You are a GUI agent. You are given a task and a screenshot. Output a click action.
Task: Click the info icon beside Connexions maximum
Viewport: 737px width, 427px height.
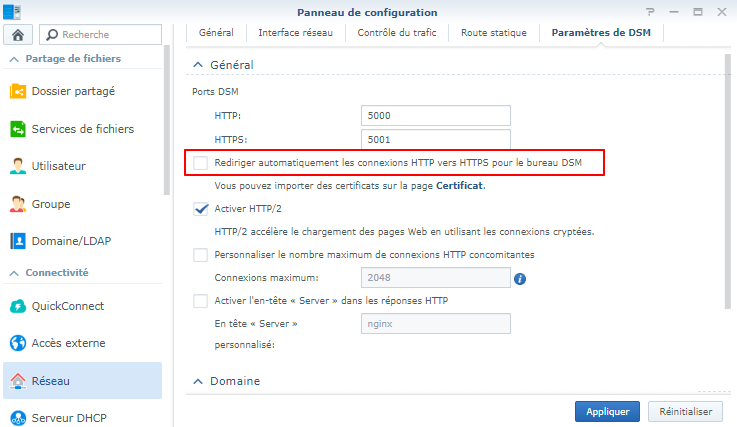[x=520, y=279]
